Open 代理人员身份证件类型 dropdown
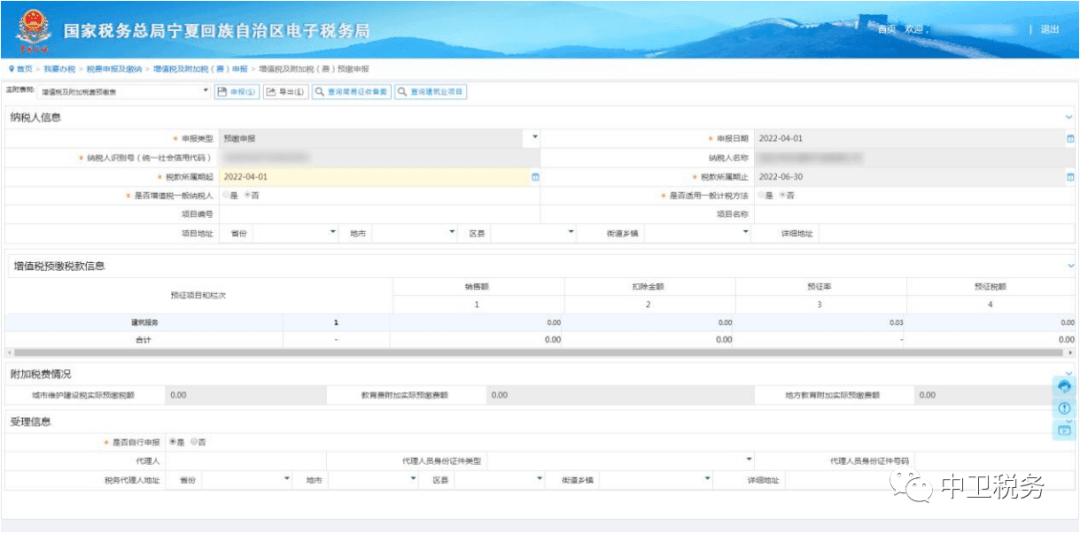This screenshot has width=1080, height=534. coord(748,460)
